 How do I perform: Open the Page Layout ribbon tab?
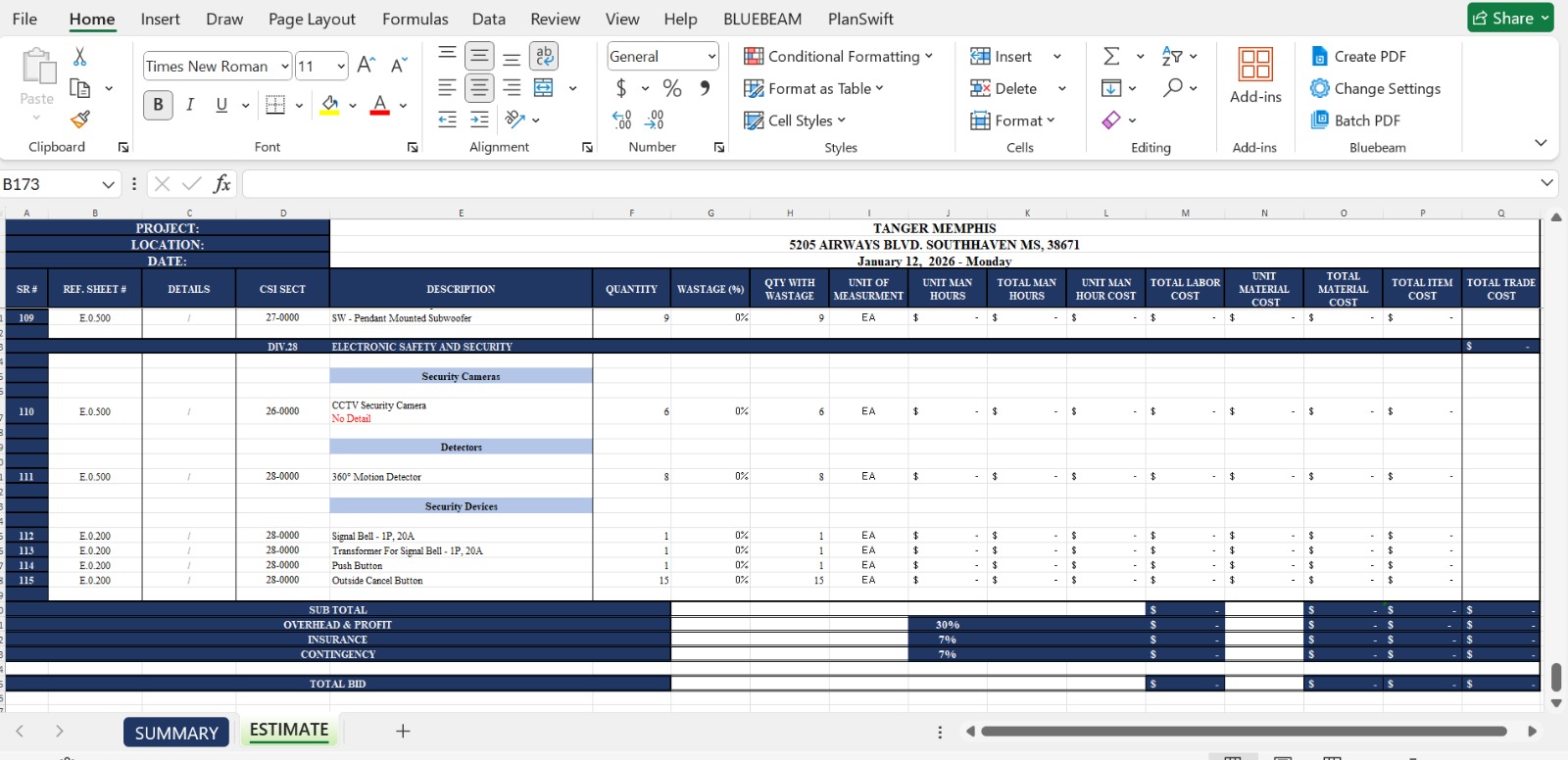(312, 19)
